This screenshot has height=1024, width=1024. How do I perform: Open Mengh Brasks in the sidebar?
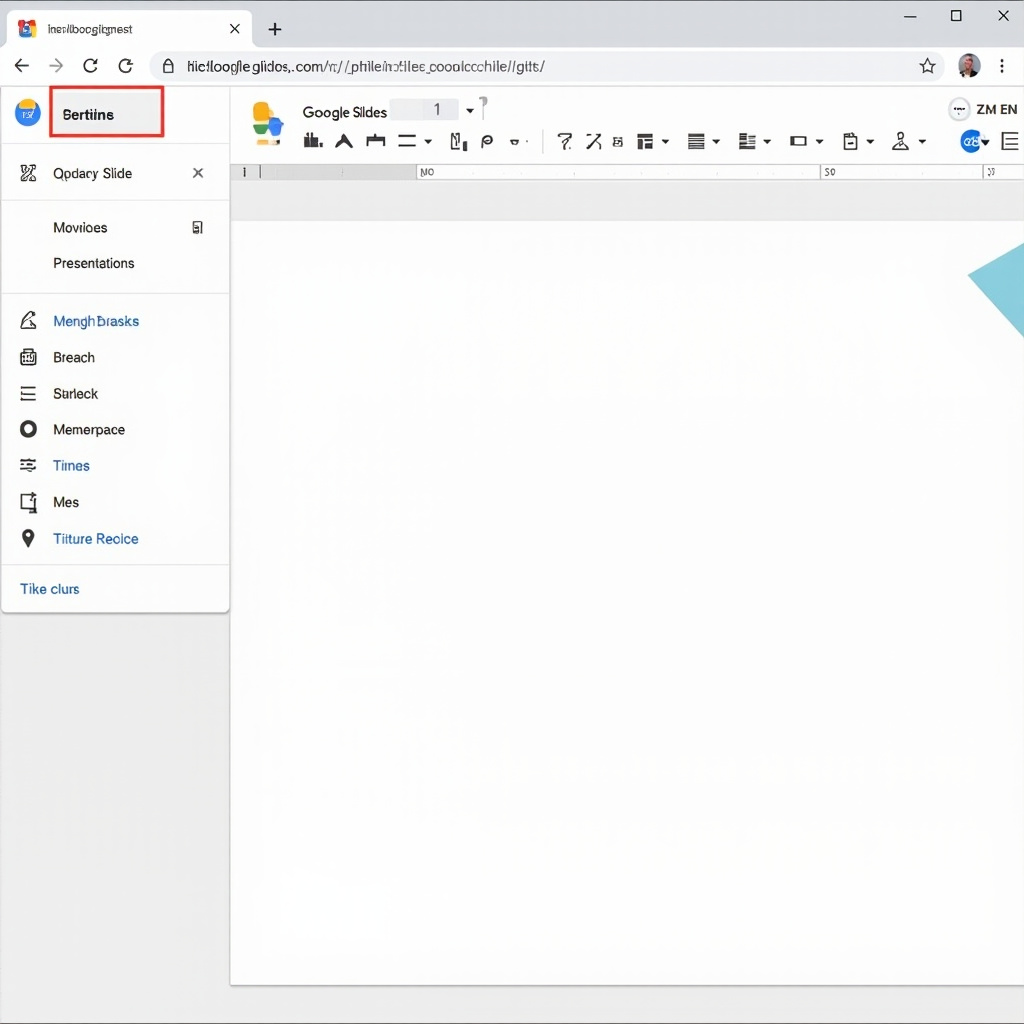tap(96, 321)
